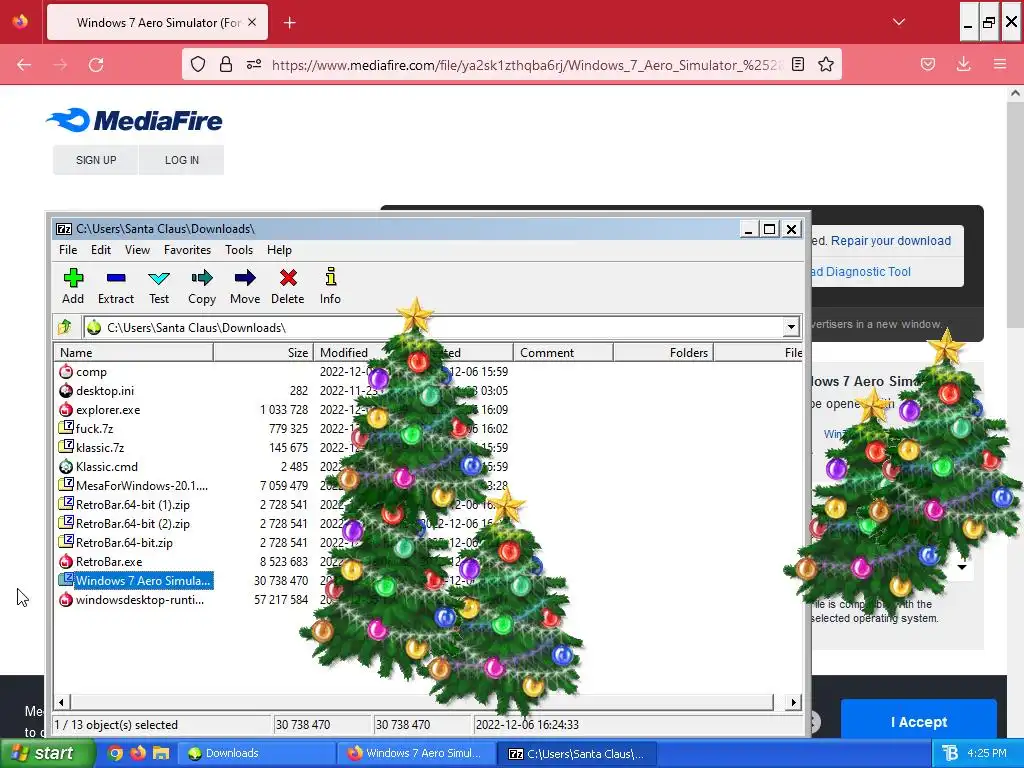Follow the Repair your download link
The width and height of the screenshot is (1024, 768).
click(891, 241)
